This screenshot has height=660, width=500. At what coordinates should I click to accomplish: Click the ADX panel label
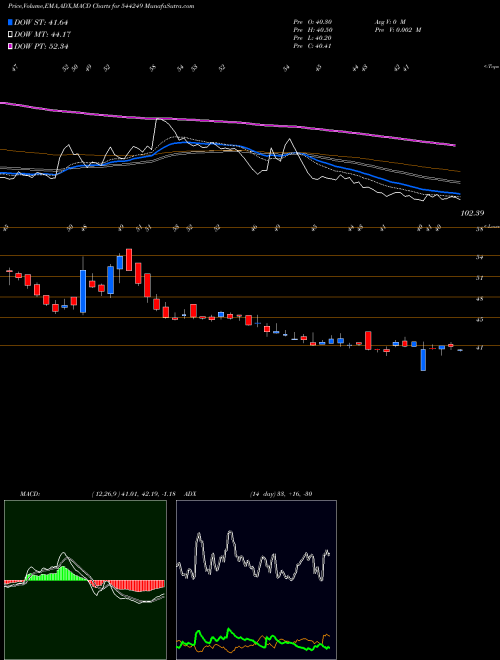tap(190, 494)
